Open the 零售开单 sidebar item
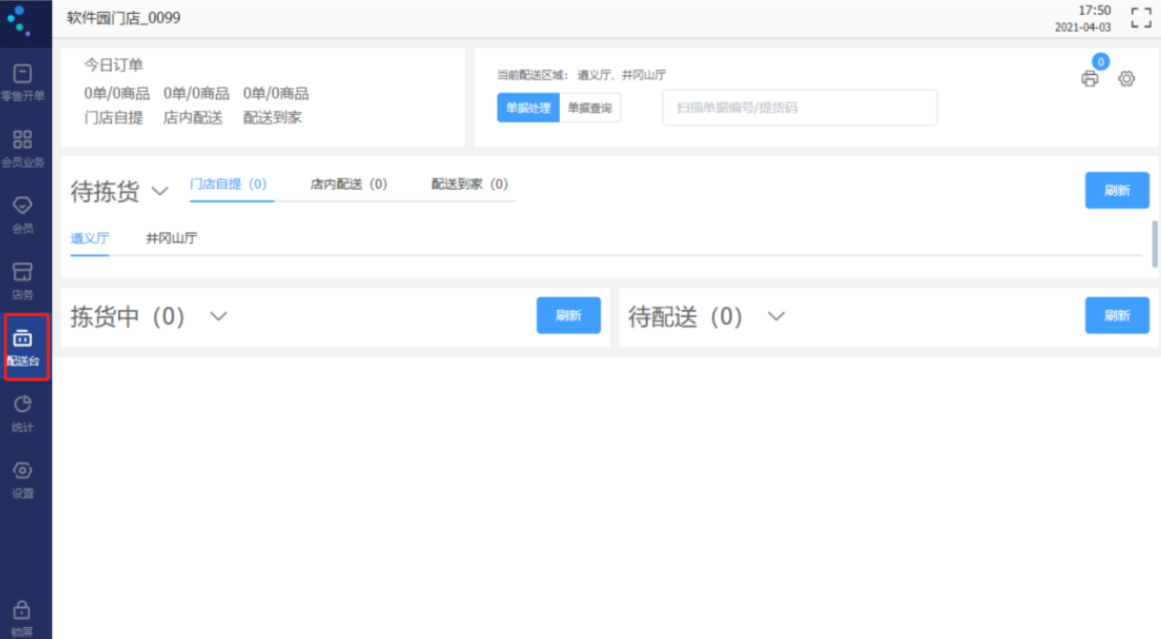 23,82
